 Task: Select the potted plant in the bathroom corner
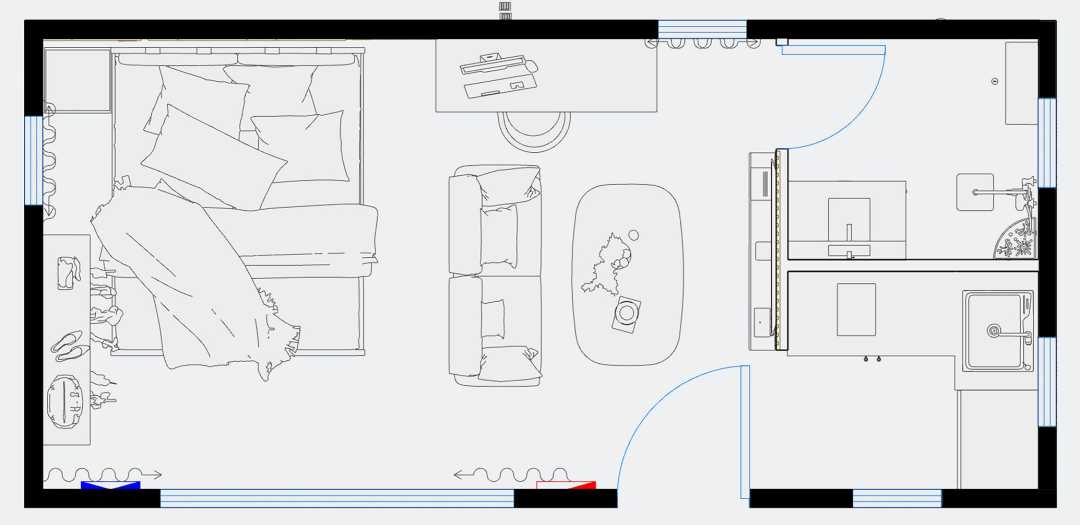pyautogui.click(x=1016, y=240)
